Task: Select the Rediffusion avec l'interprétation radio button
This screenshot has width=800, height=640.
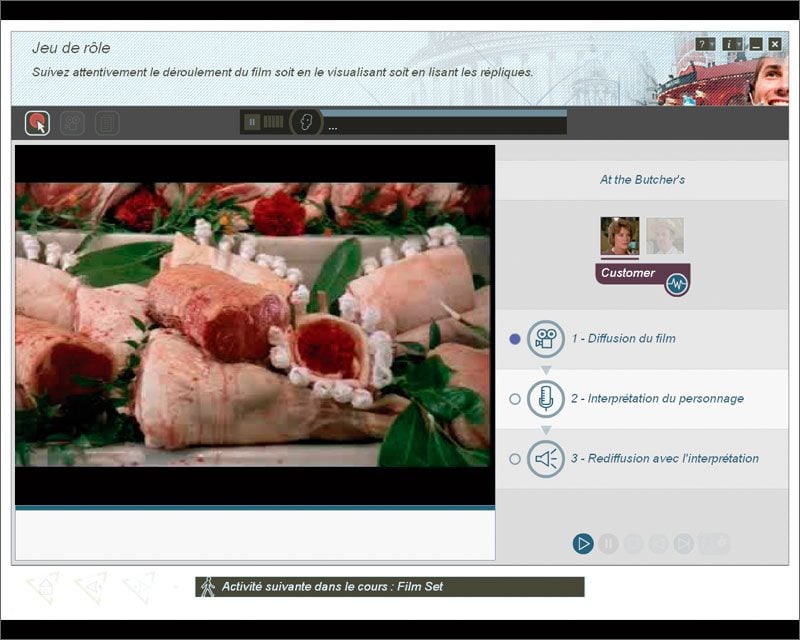Action: 515,459
